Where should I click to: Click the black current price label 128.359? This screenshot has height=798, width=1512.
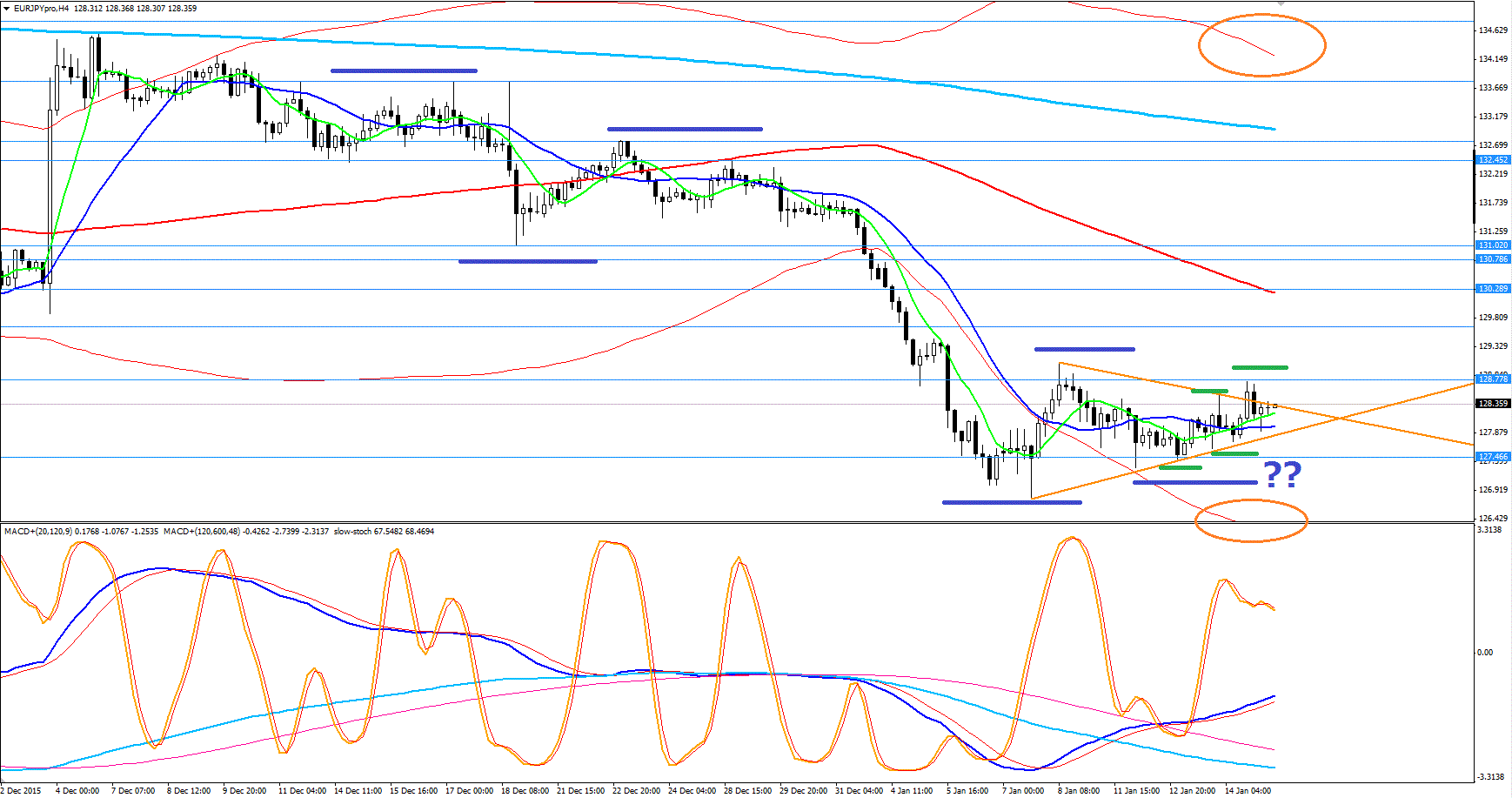(x=1493, y=404)
